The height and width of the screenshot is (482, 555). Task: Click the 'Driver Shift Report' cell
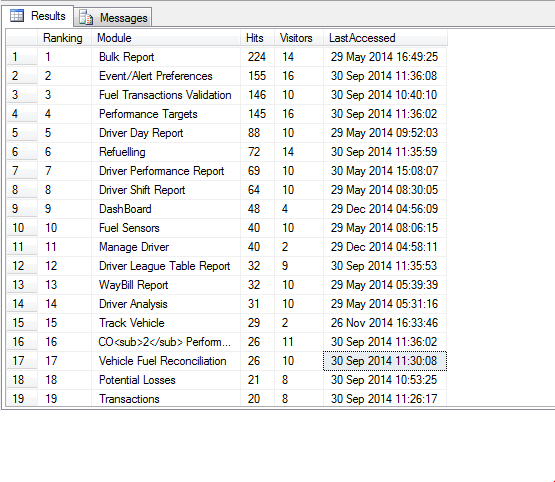click(166, 190)
